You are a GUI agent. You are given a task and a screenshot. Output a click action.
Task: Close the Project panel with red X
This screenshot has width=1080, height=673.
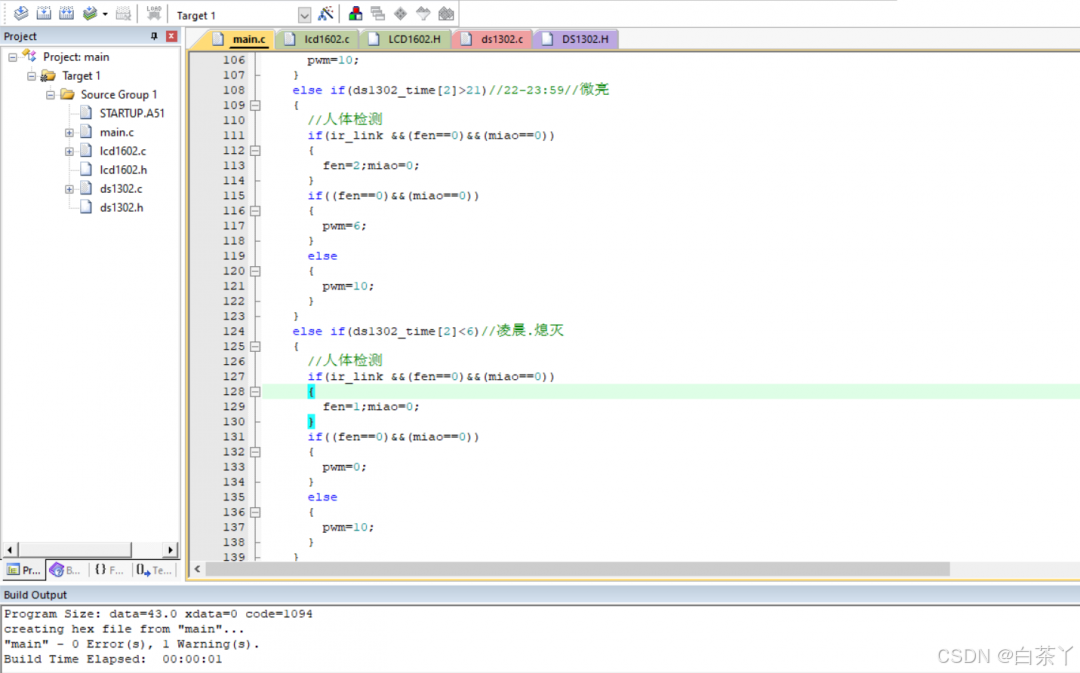(x=171, y=37)
